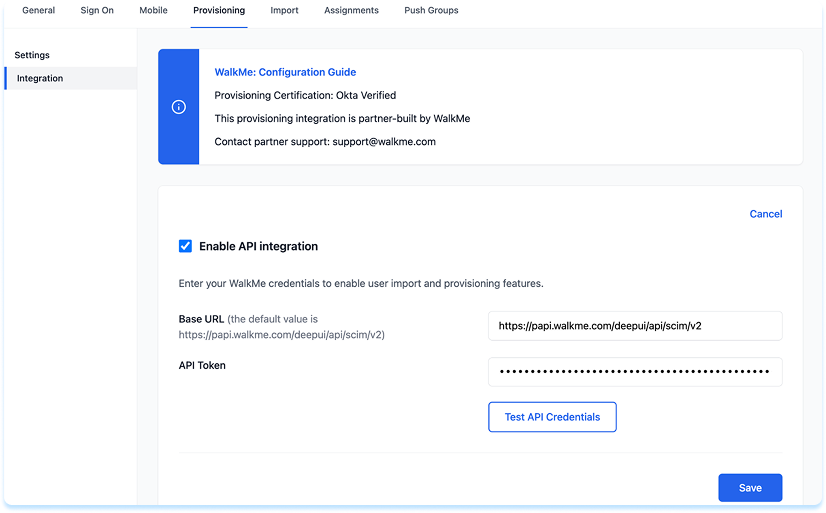Click the Cancel link

765,214
